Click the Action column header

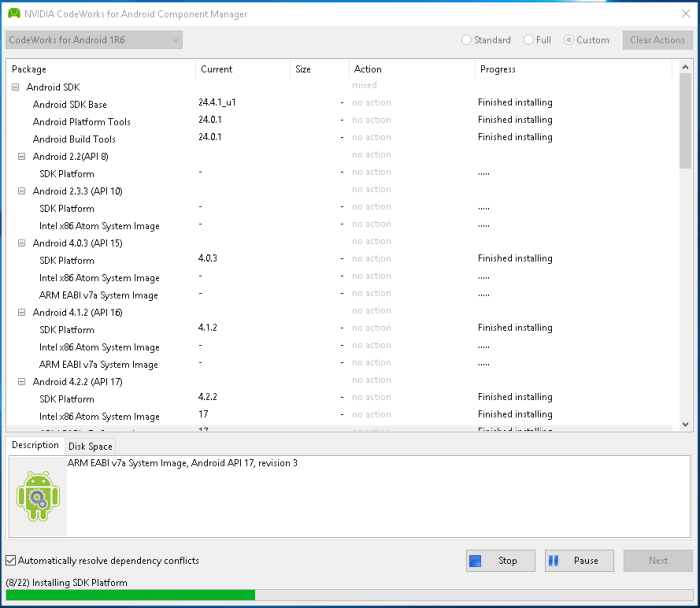(x=412, y=69)
